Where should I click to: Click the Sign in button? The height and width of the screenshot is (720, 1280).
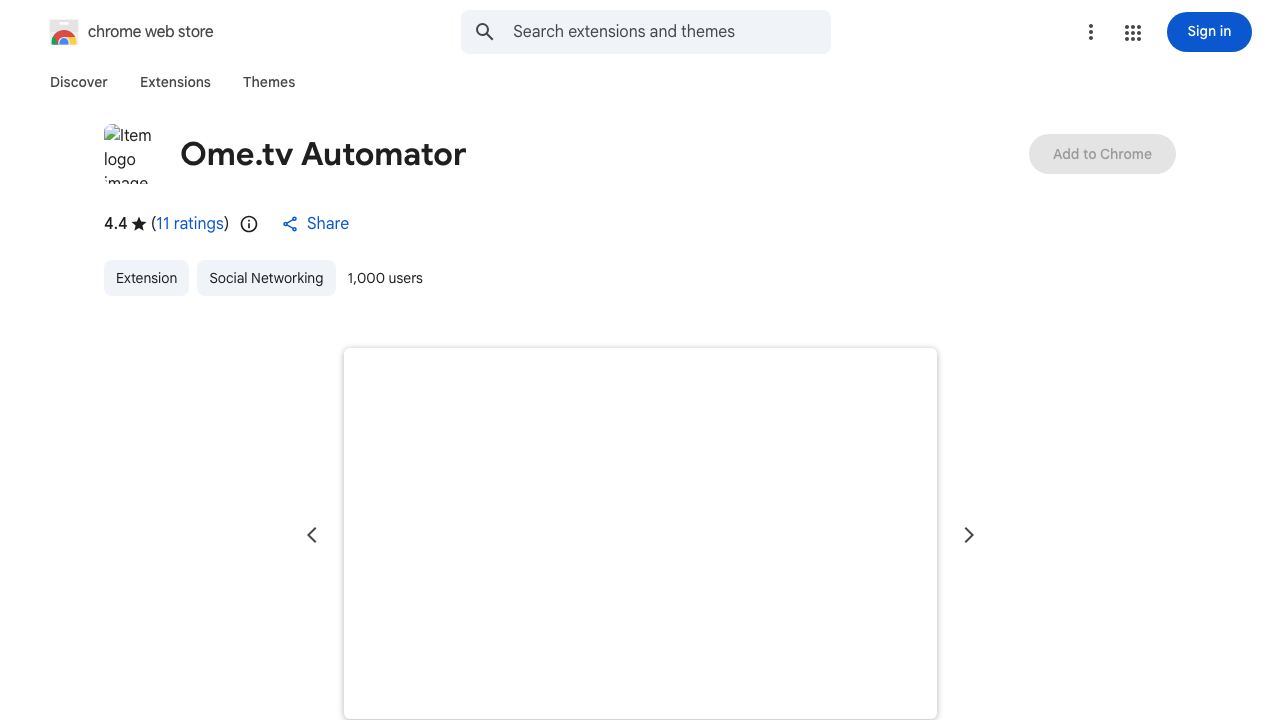click(x=1209, y=32)
